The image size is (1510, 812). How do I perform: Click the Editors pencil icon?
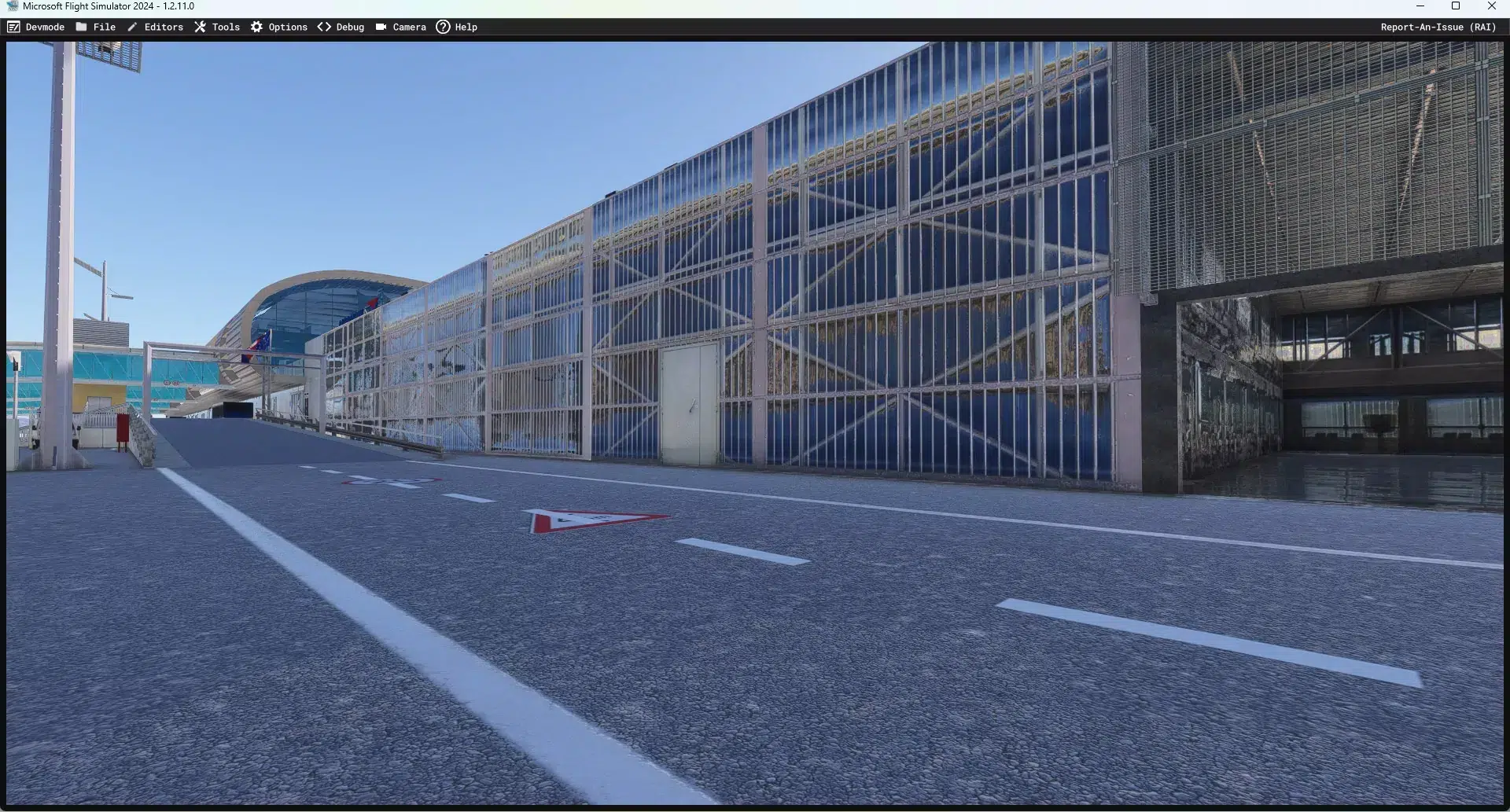132,27
